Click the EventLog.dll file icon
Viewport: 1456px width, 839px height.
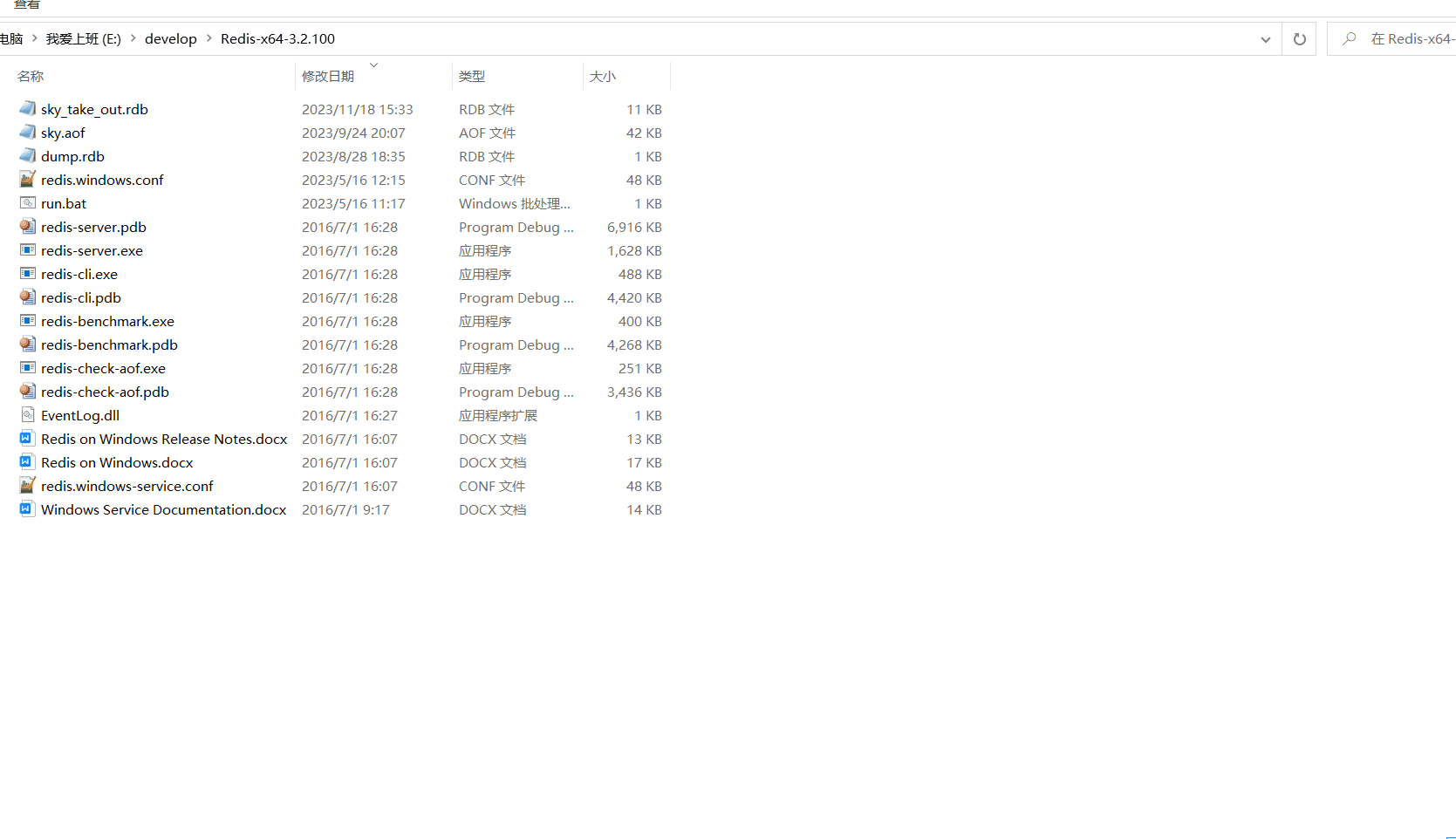pyautogui.click(x=28, y=415)
